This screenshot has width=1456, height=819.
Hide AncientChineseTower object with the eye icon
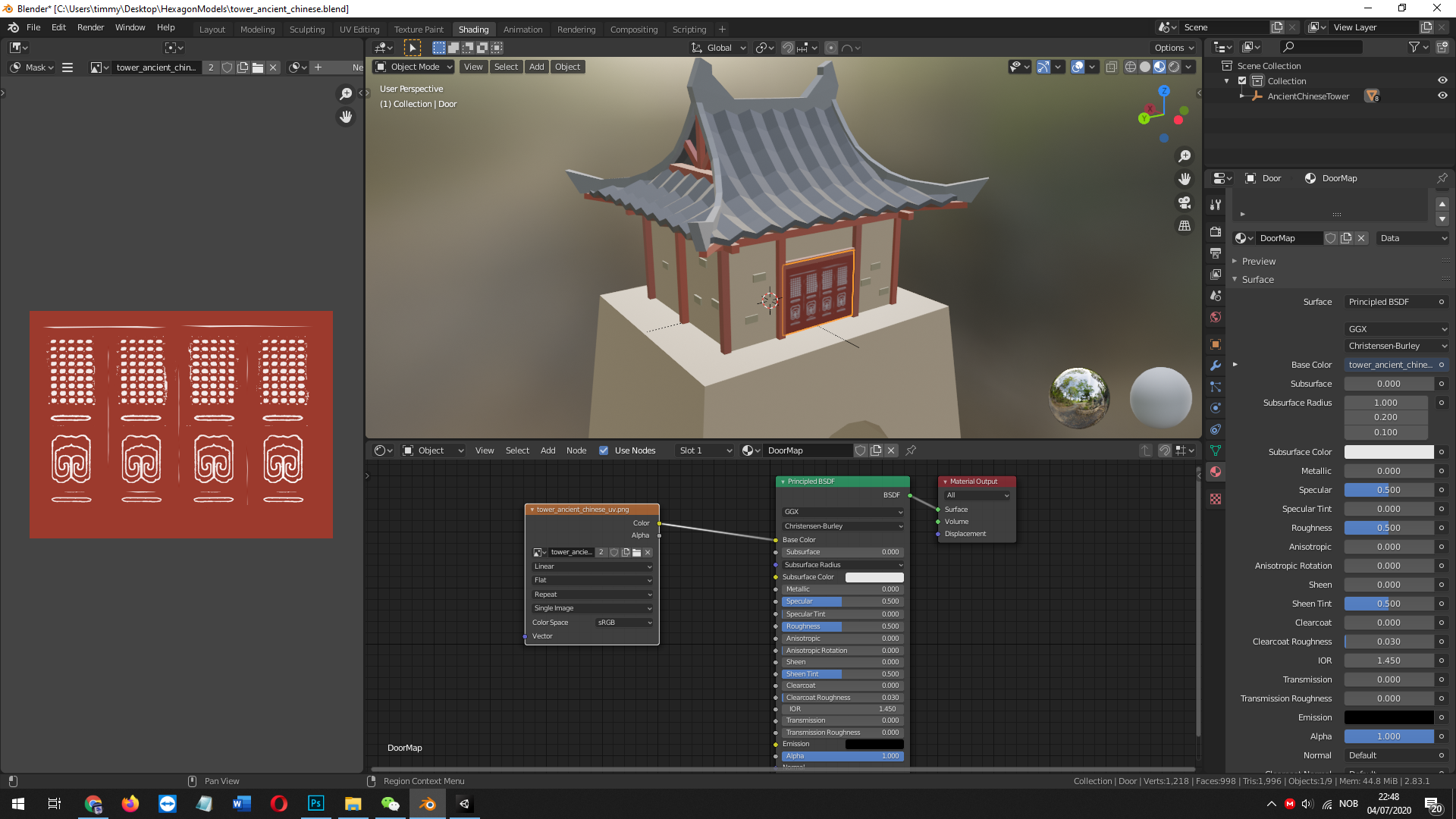point(1442,96)
